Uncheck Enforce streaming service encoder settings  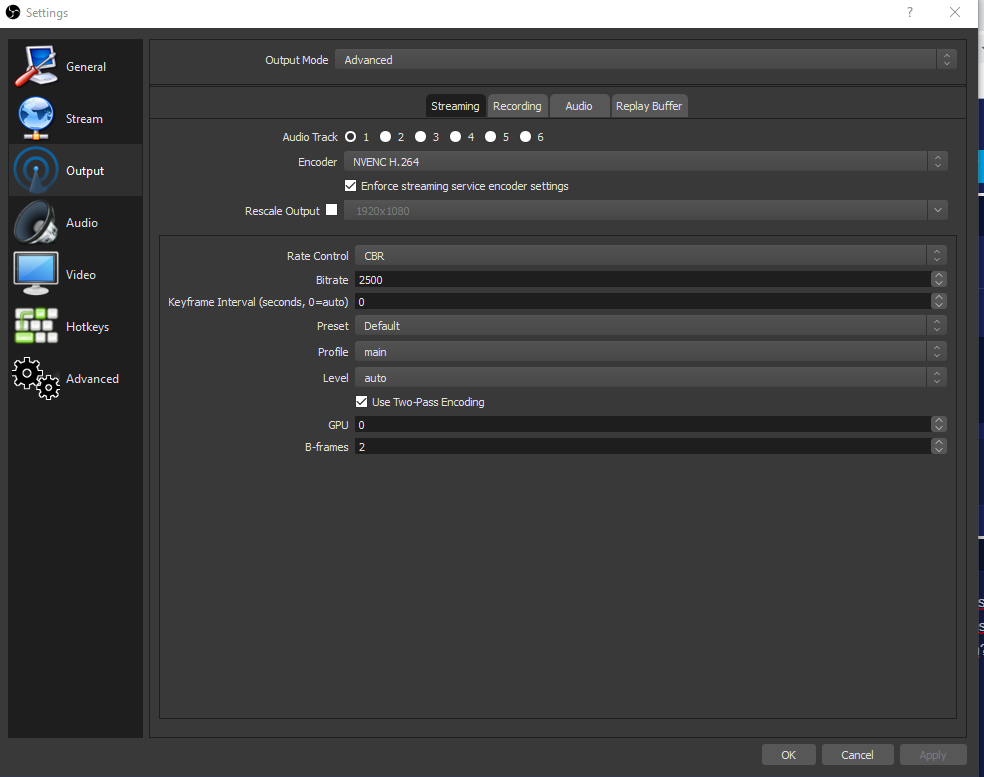tap(351, 186)
